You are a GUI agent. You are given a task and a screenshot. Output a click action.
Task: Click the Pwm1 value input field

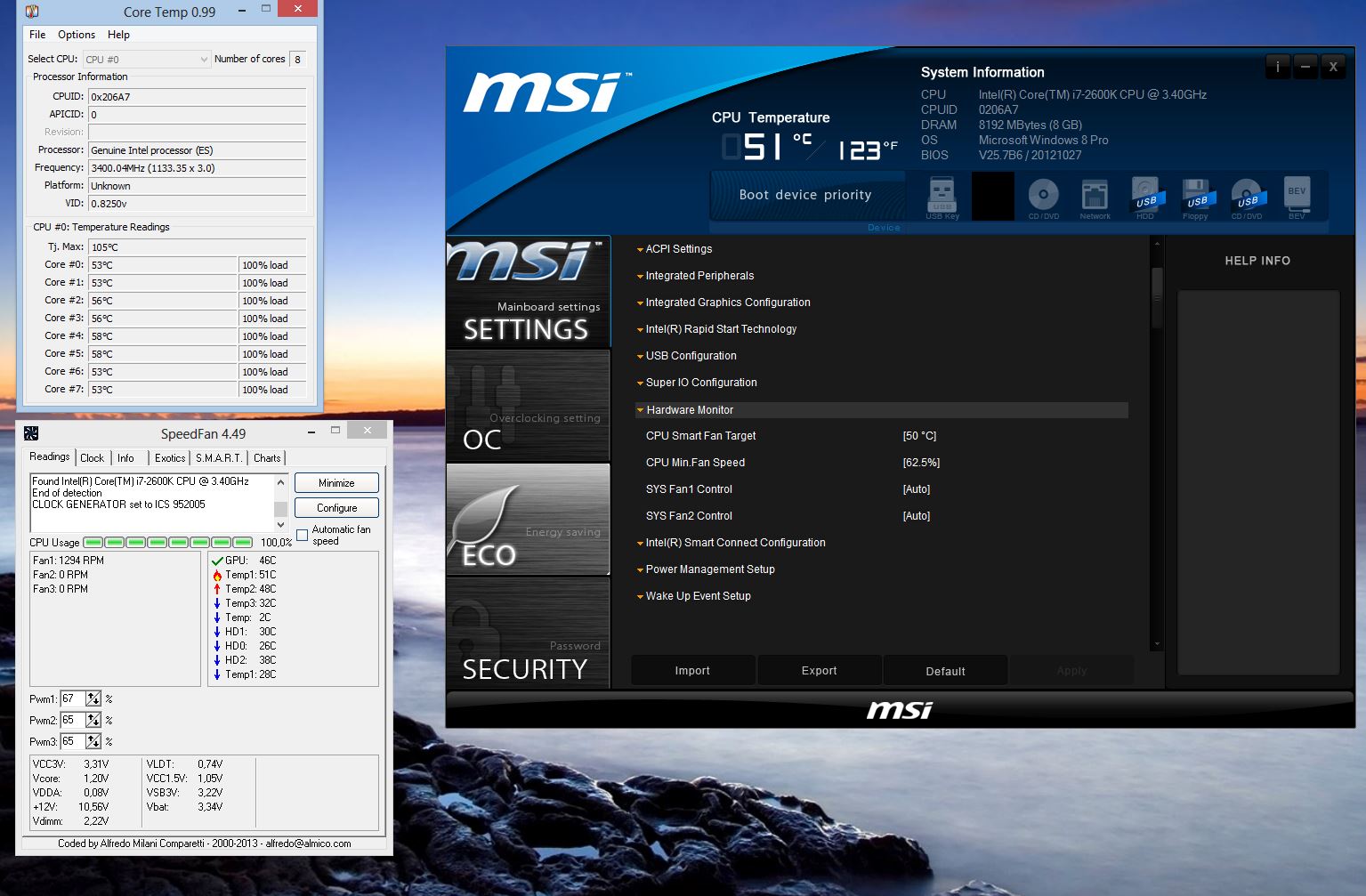[x=73, y=699]
